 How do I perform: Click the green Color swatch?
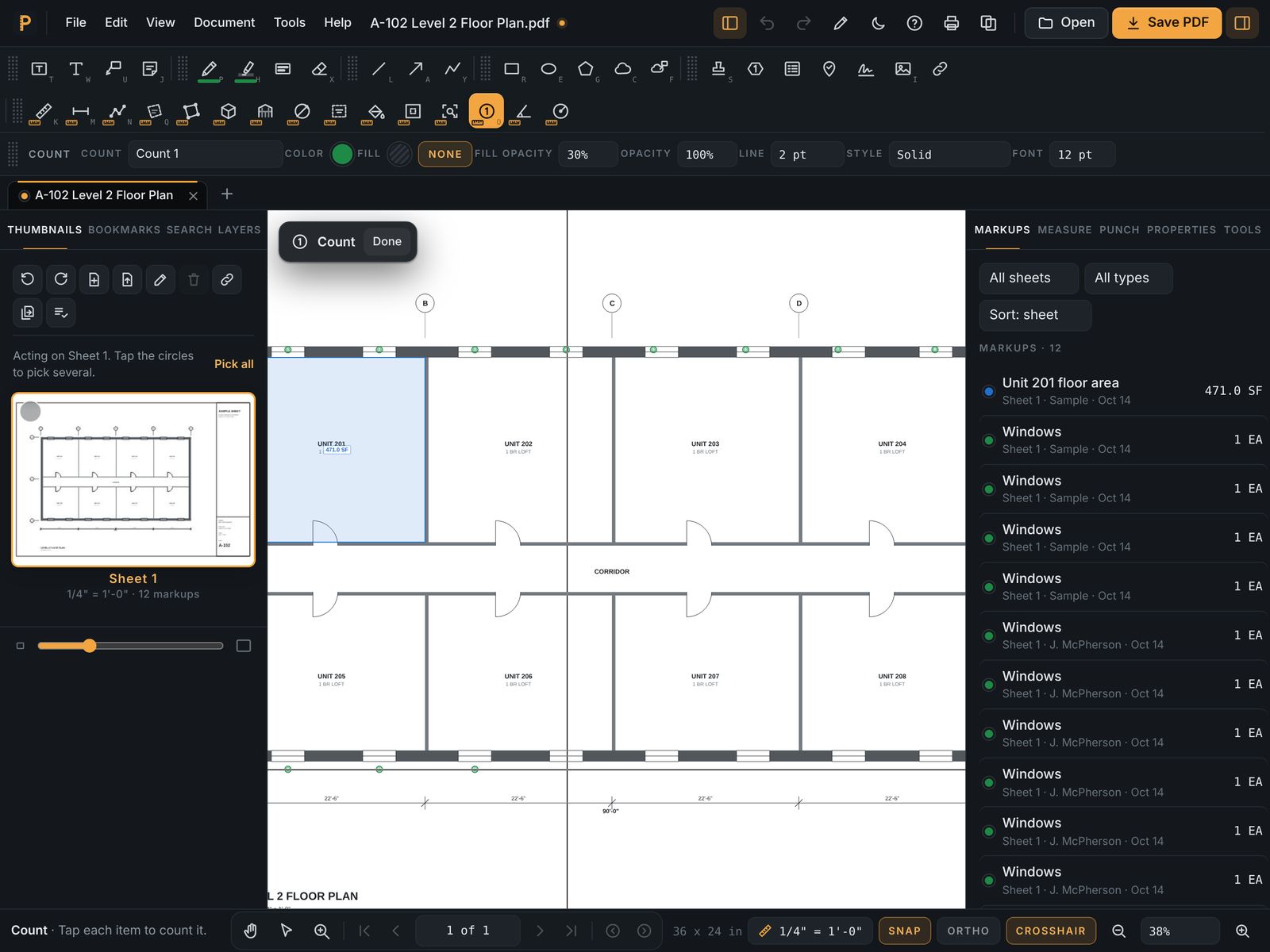342,154
